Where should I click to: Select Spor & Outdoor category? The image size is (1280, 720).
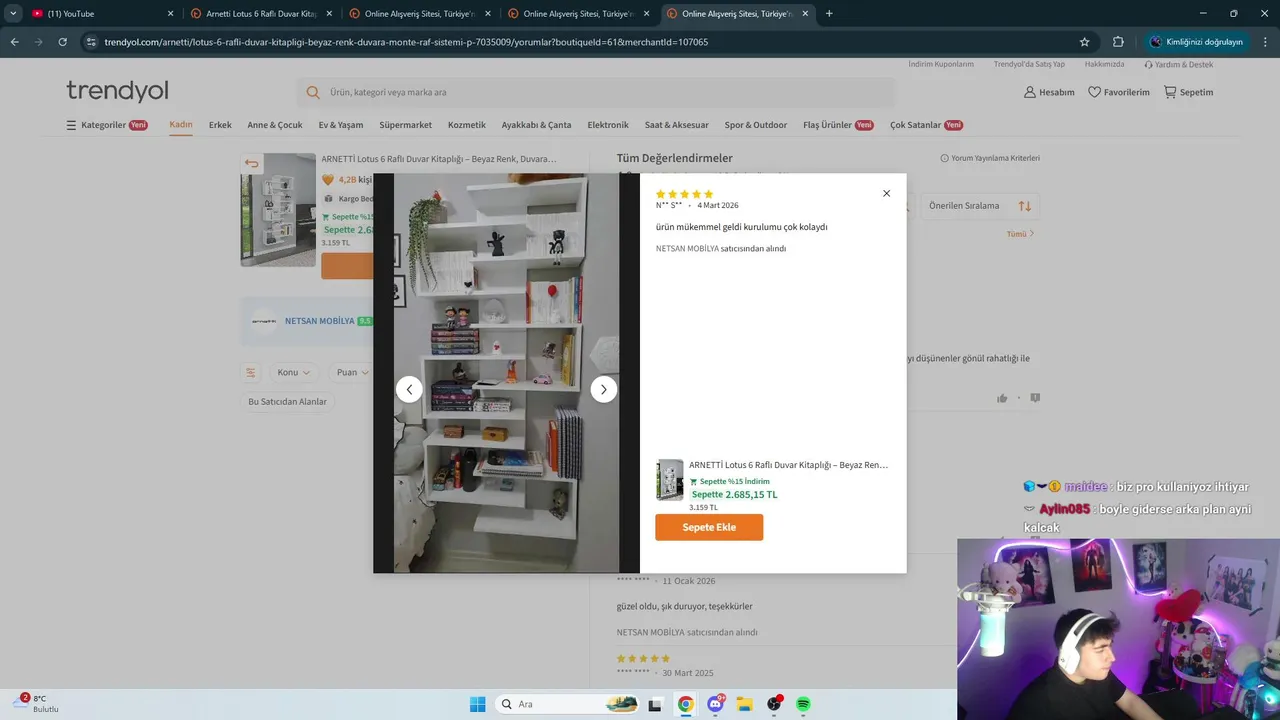(x=756, y=125)
